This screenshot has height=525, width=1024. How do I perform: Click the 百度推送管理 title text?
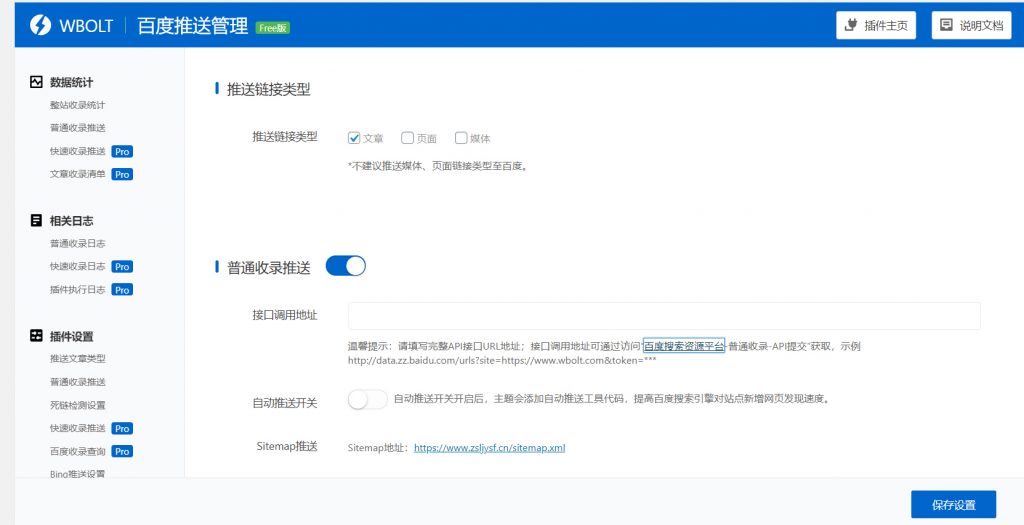(x=193, y=26)
